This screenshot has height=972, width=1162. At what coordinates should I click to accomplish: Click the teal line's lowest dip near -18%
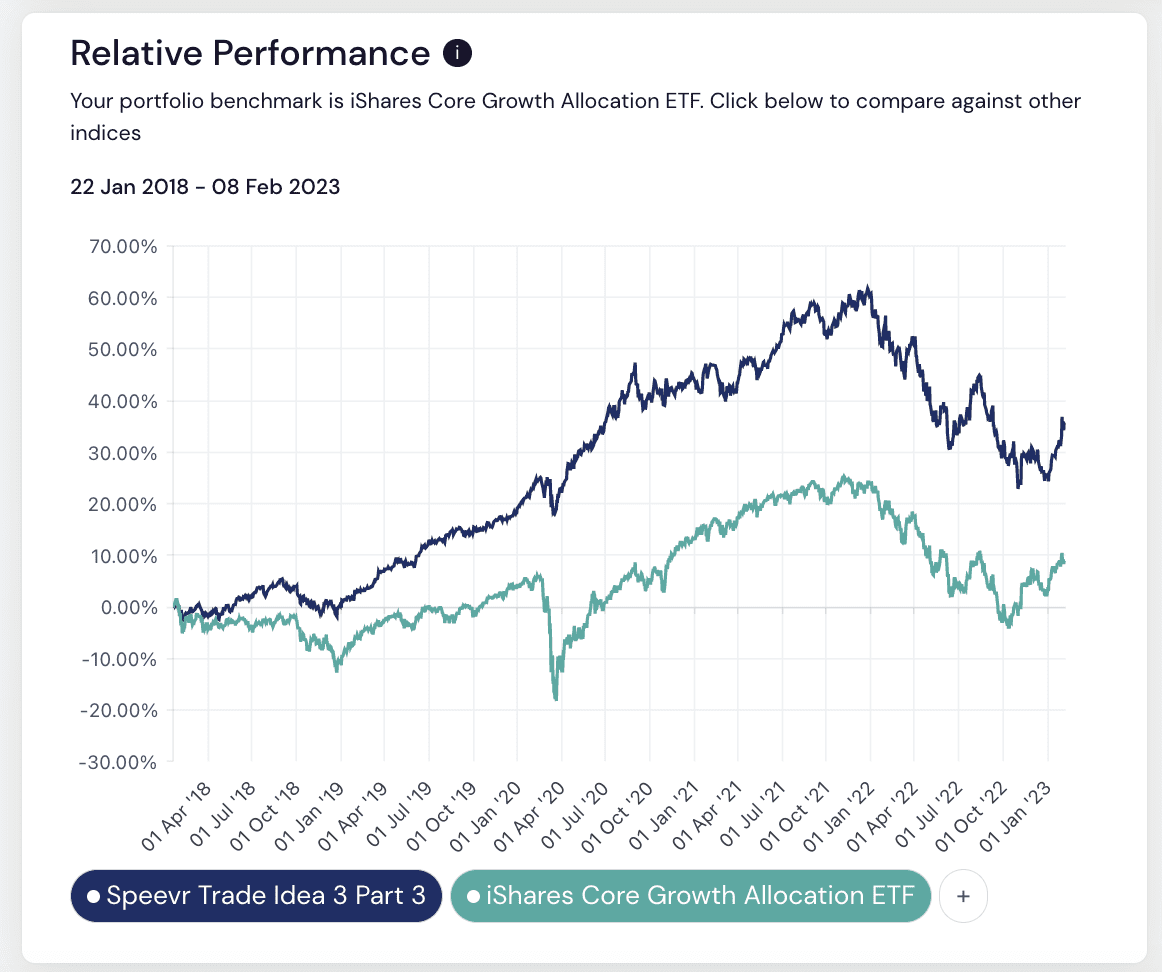555,698
